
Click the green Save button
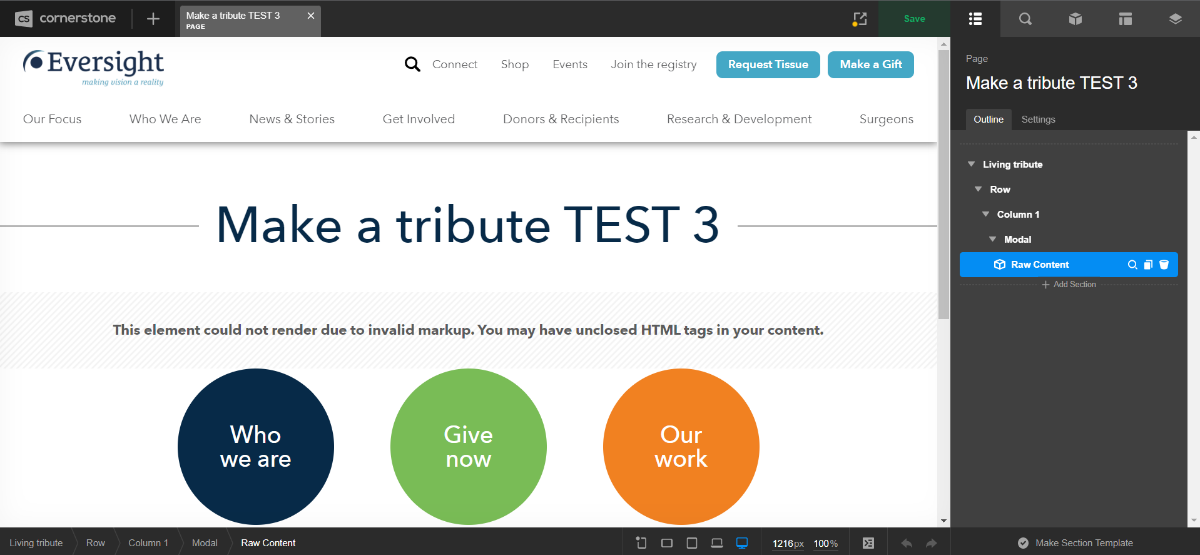click(914, 18)
